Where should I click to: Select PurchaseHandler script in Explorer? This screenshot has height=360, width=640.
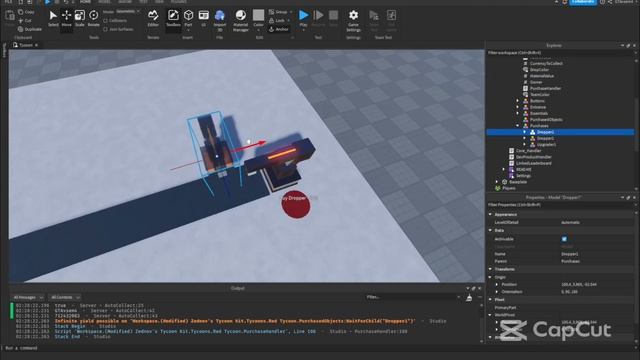coord(545,89)
